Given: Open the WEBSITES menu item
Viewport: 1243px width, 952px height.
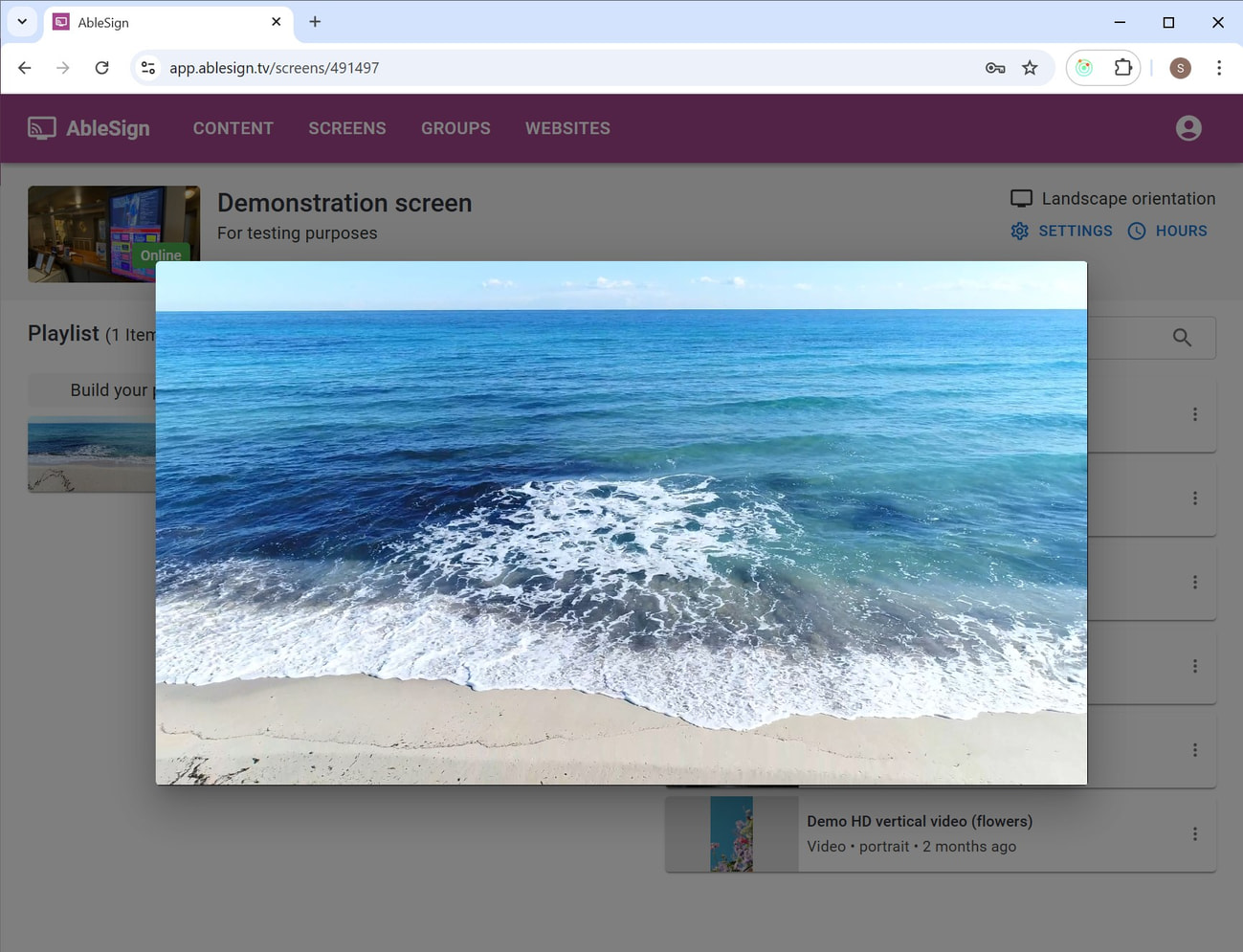Looking at the screenshot, I should (567, 128).
